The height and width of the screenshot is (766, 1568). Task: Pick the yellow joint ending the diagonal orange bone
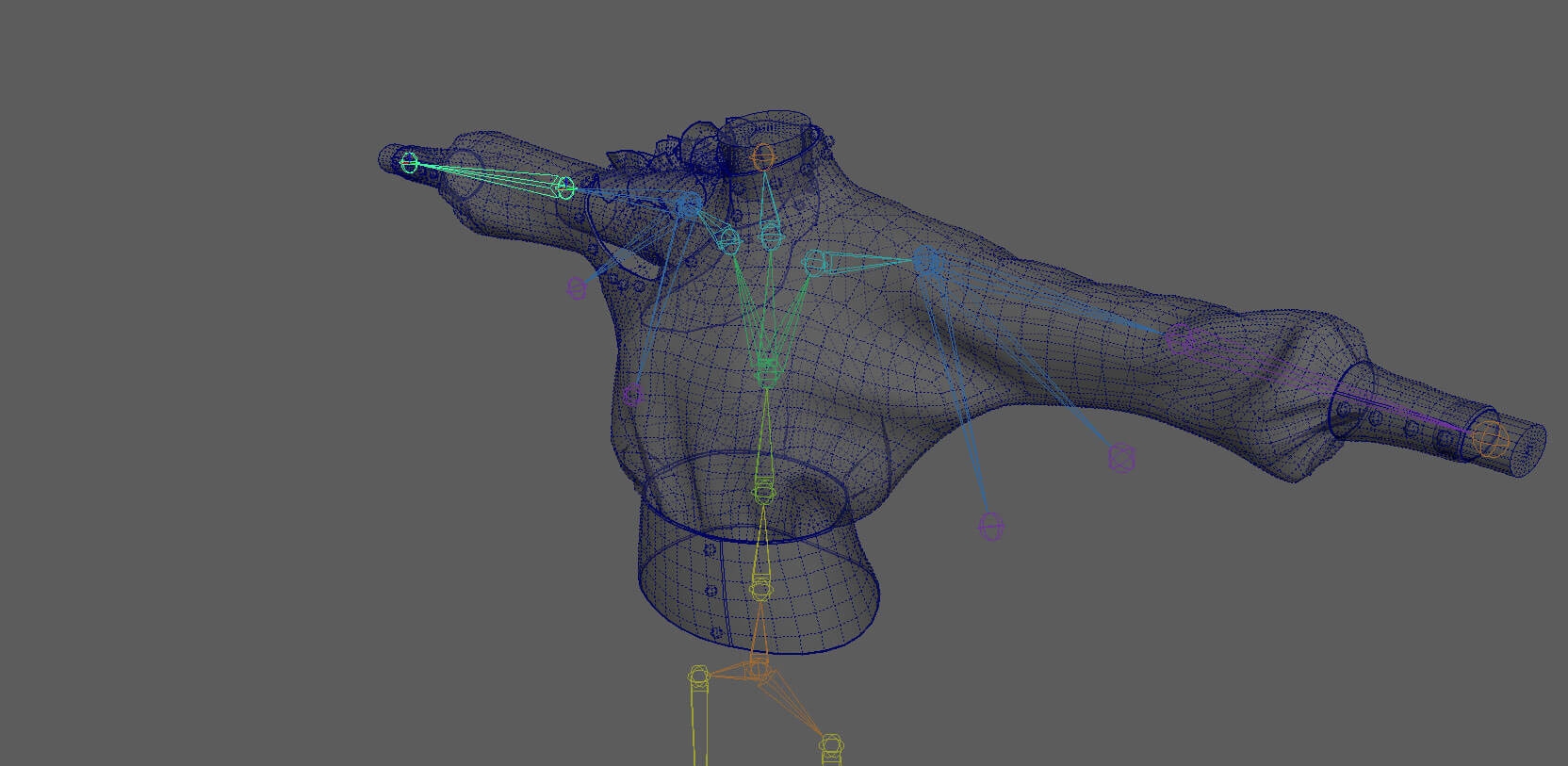pyautogui.click(x=829, y=745)
